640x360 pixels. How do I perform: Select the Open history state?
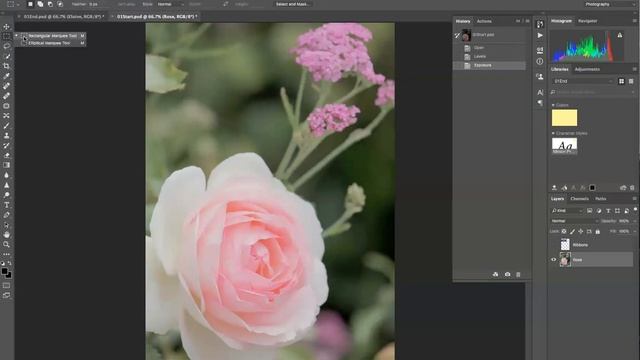[x=490, y=48]
